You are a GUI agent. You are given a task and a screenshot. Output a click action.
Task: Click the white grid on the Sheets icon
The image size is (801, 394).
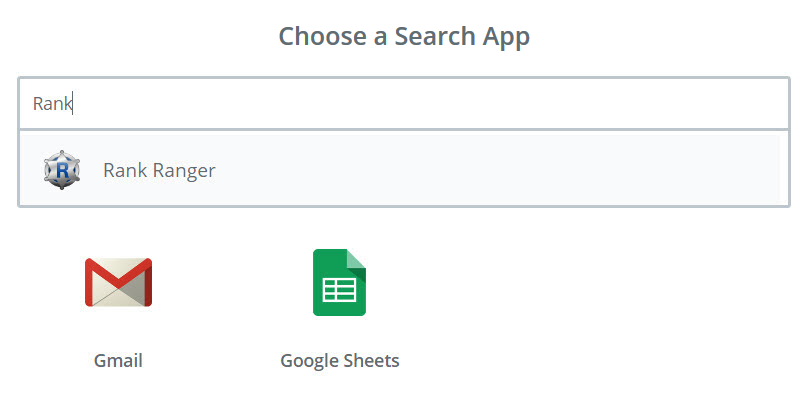click(339, 290)
